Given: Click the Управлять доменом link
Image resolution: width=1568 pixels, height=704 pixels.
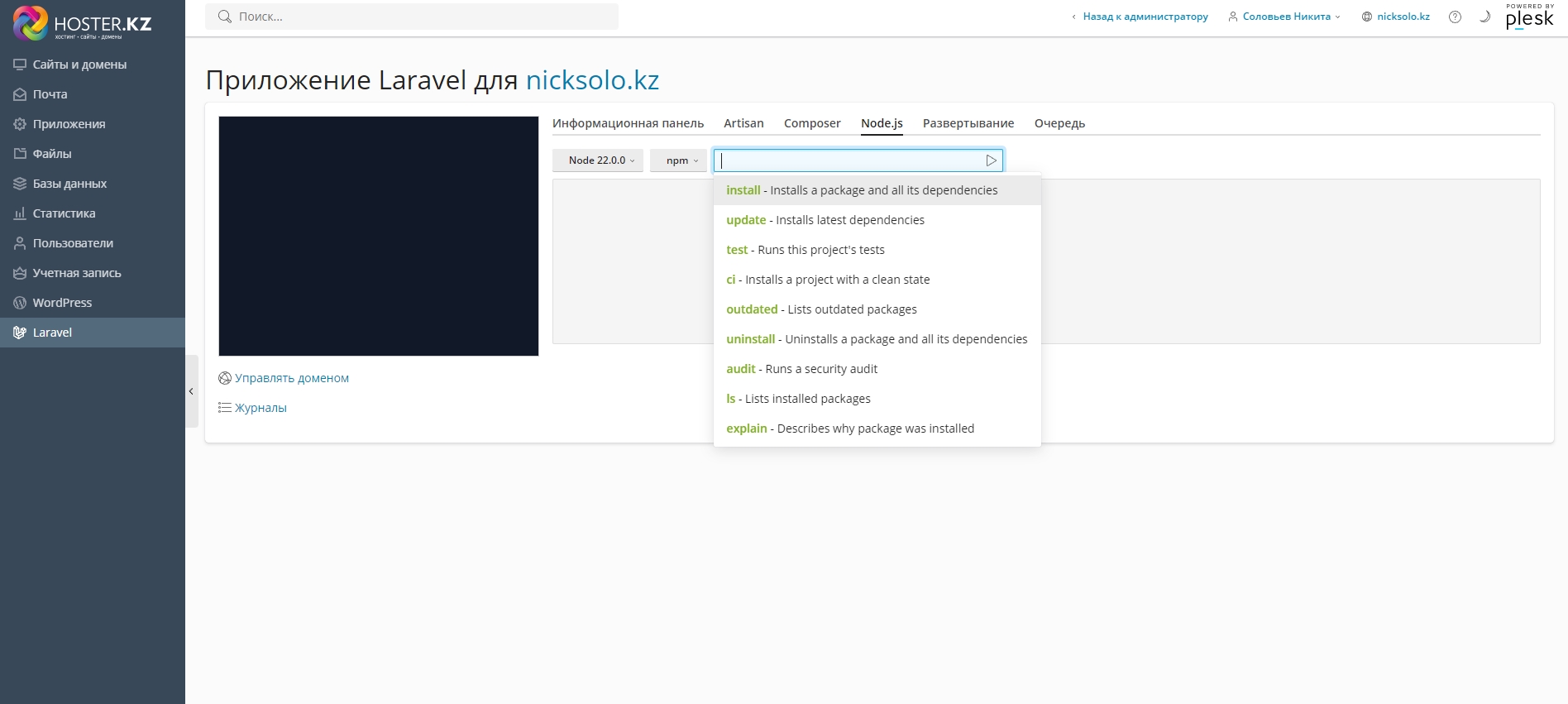Looking at the screenshot, I should [292, 378].
